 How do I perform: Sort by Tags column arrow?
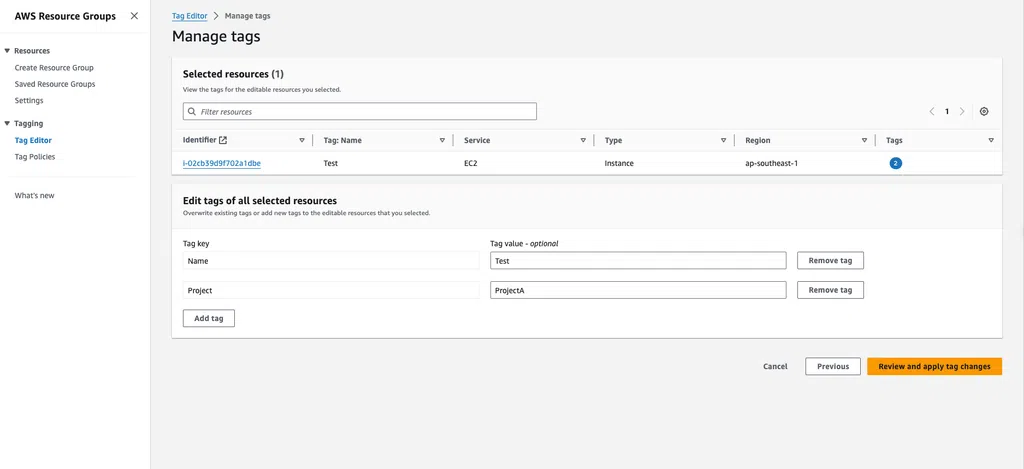(x=991, y=140)
